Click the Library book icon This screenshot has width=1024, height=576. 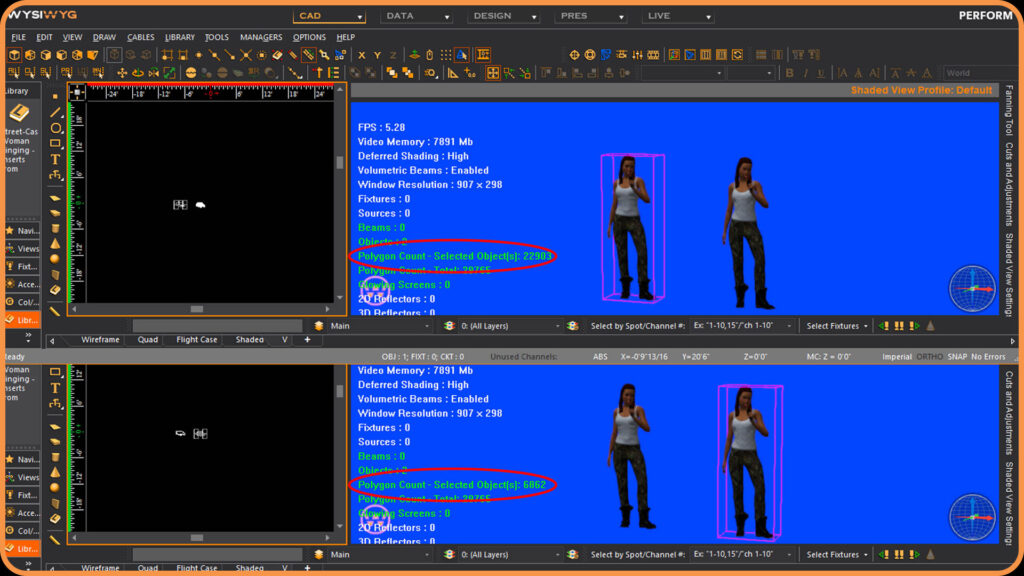pyautogui.click(x=19, y=113)
